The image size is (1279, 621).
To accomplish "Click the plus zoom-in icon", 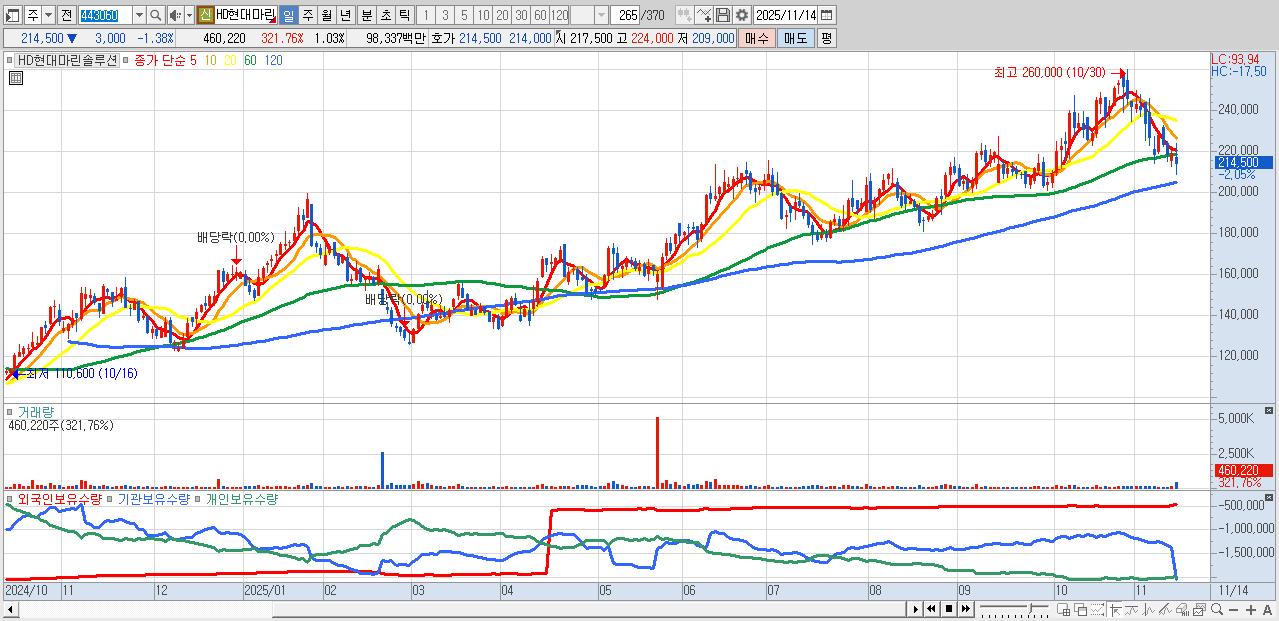I will (x=1251, y=609).
